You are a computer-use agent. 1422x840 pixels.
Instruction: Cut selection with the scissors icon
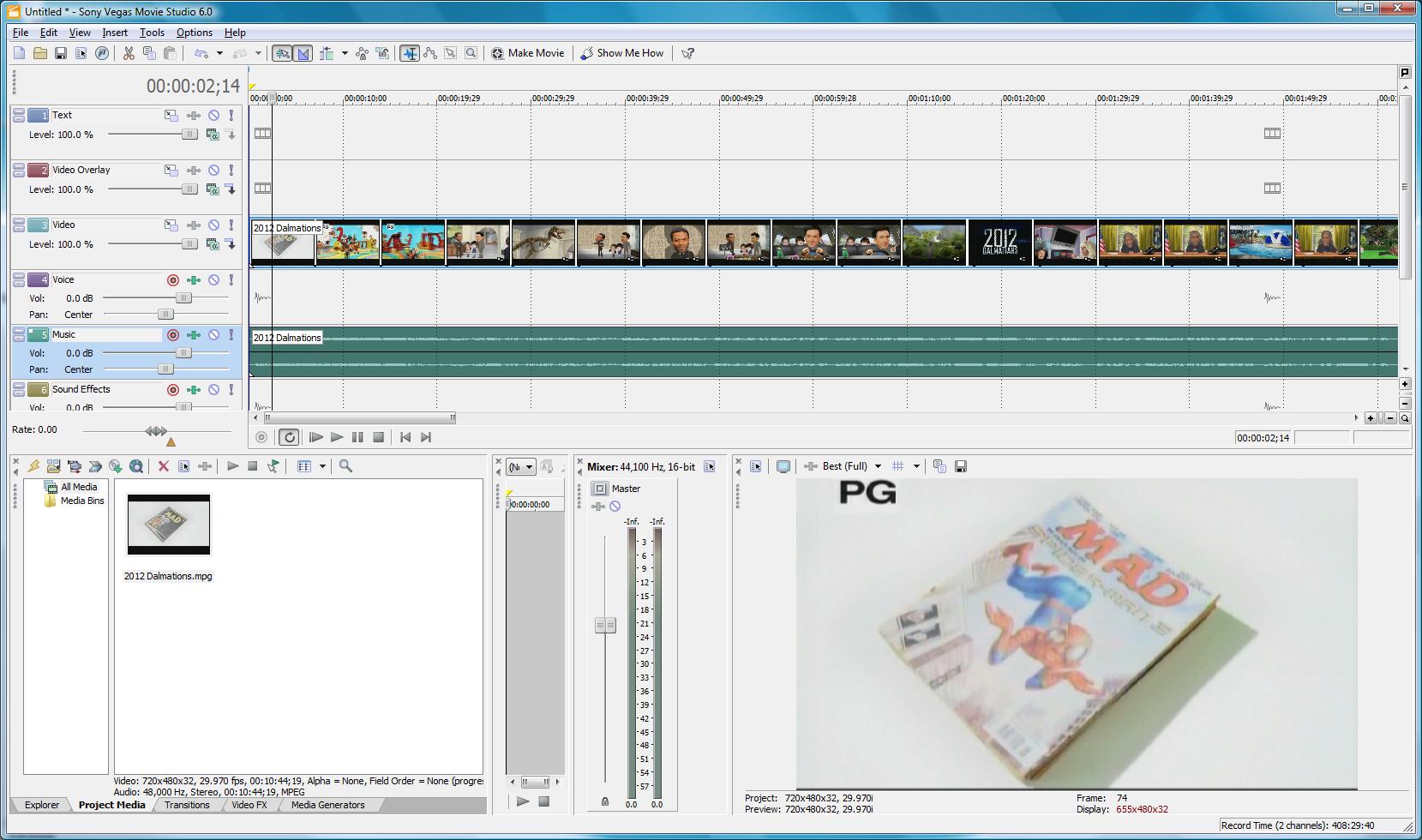pyautogui.click(x=129, y=53)
